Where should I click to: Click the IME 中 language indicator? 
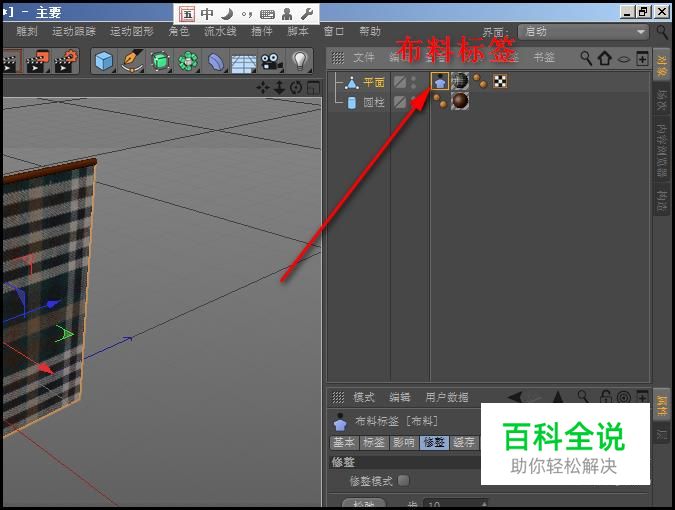(x=207, y=14)
